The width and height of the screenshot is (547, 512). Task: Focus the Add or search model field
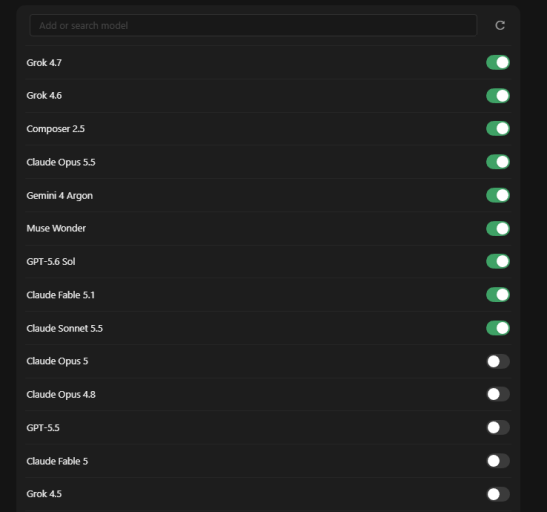click(x=253, y=25)
